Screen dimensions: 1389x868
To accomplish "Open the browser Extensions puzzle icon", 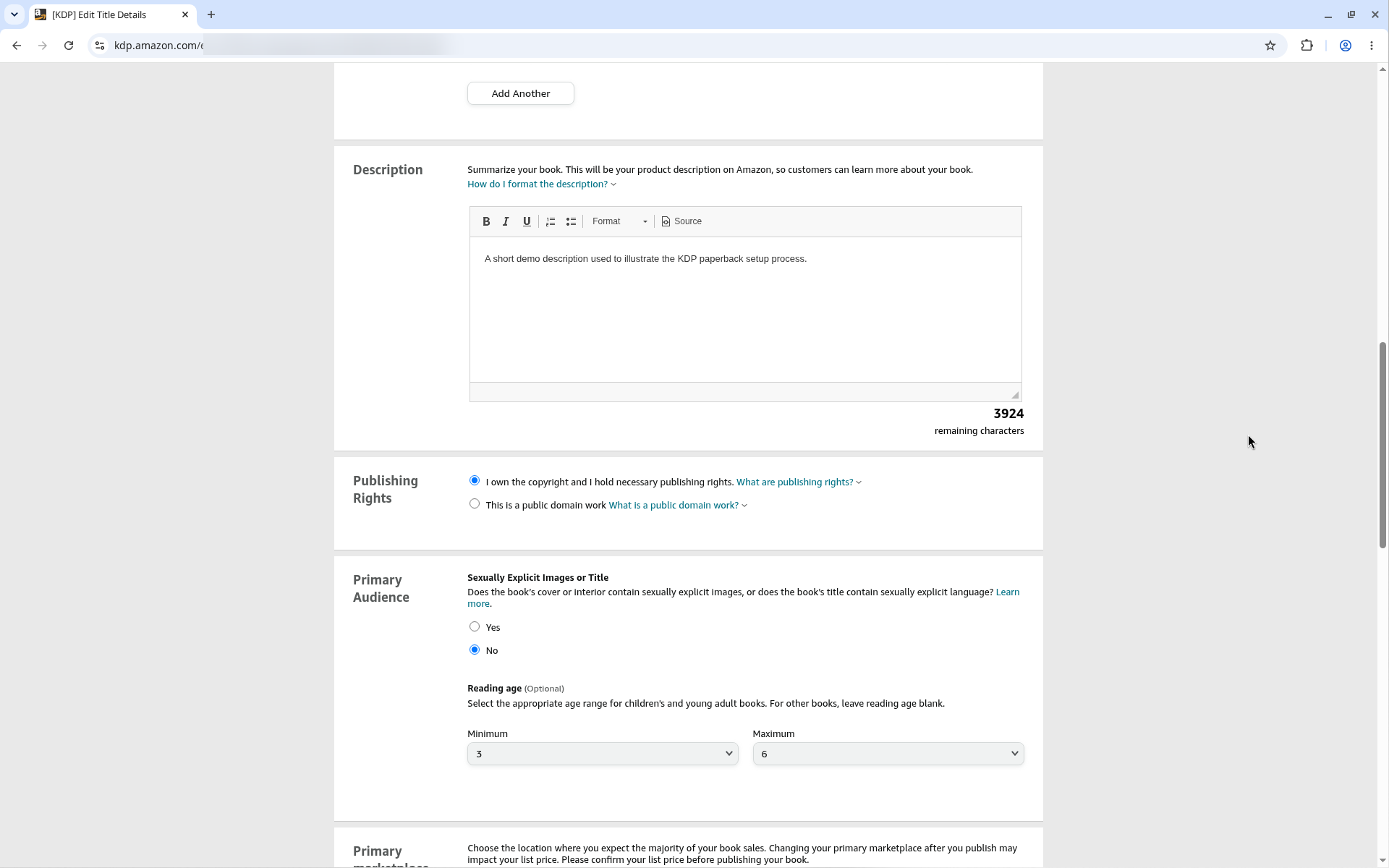I will click(1307, 46).
